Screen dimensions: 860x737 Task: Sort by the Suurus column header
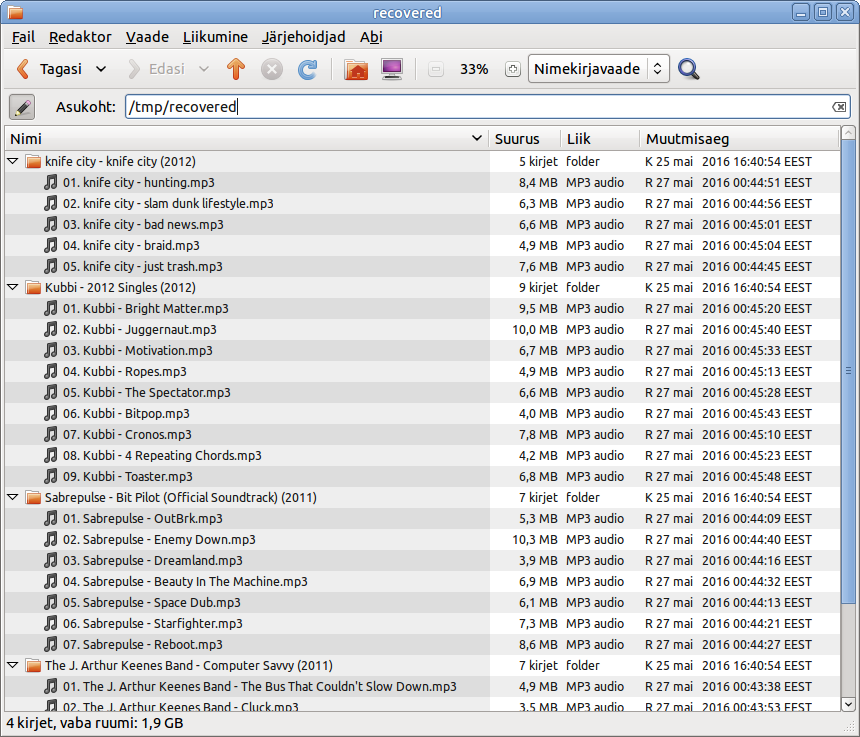525,139
